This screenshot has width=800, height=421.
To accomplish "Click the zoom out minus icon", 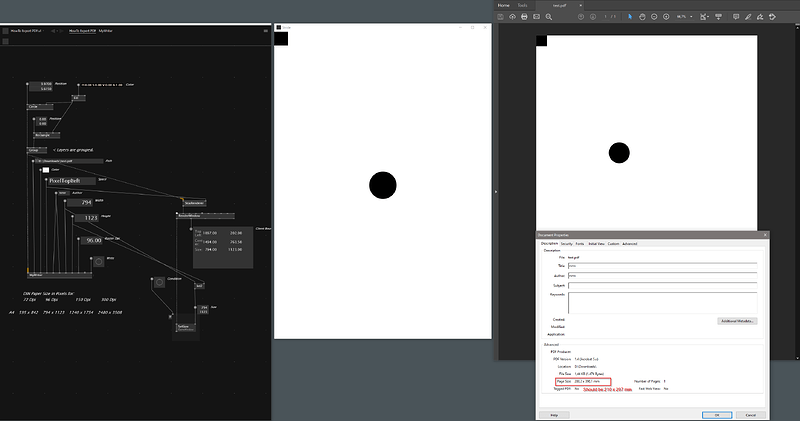I will [654, 17].
